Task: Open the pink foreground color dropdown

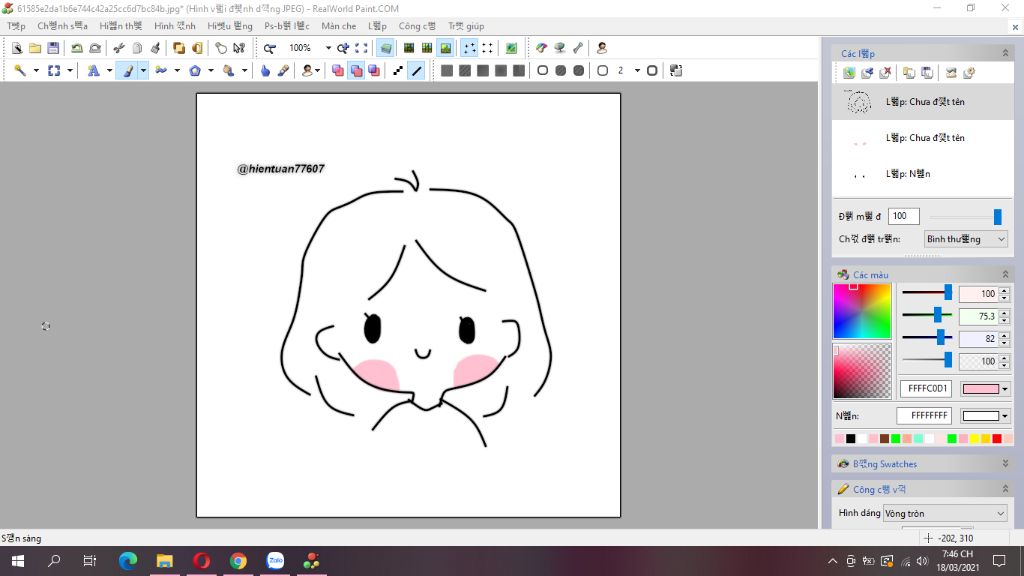Action: 1004,389
